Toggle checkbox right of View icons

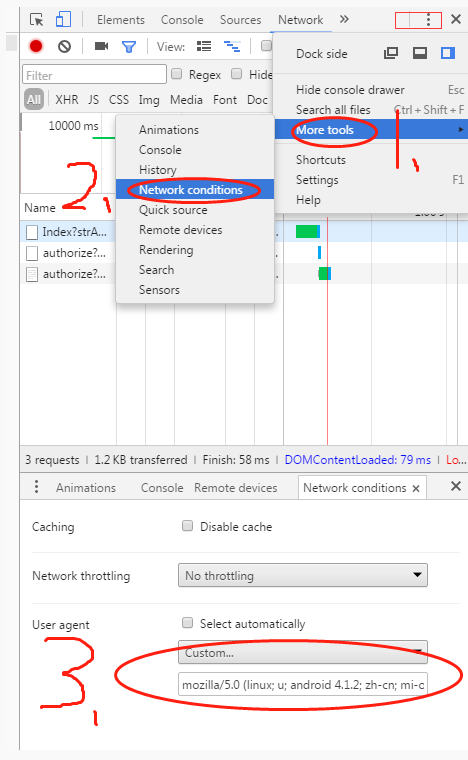(x=266, y=46)
